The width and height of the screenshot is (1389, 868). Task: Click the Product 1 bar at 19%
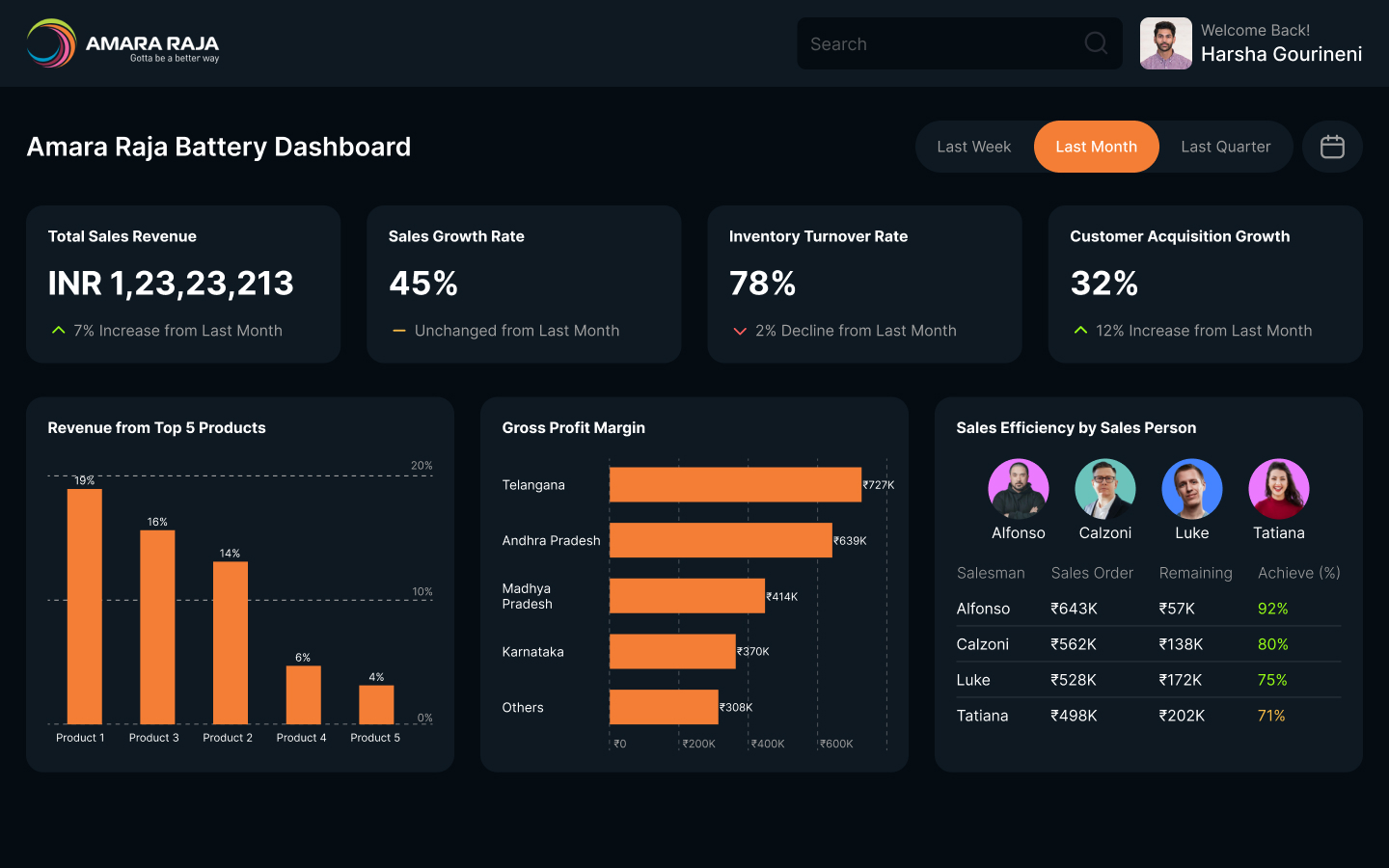85,607
